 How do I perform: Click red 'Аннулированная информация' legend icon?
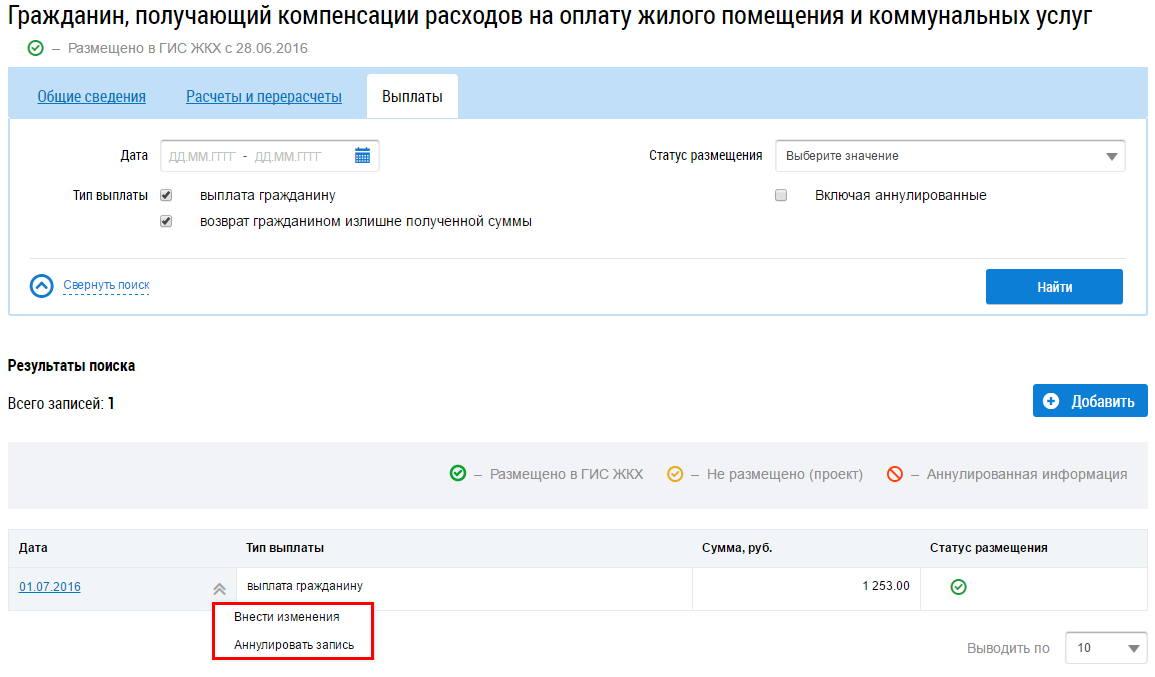pyautogui.click(x=895, y=474)
